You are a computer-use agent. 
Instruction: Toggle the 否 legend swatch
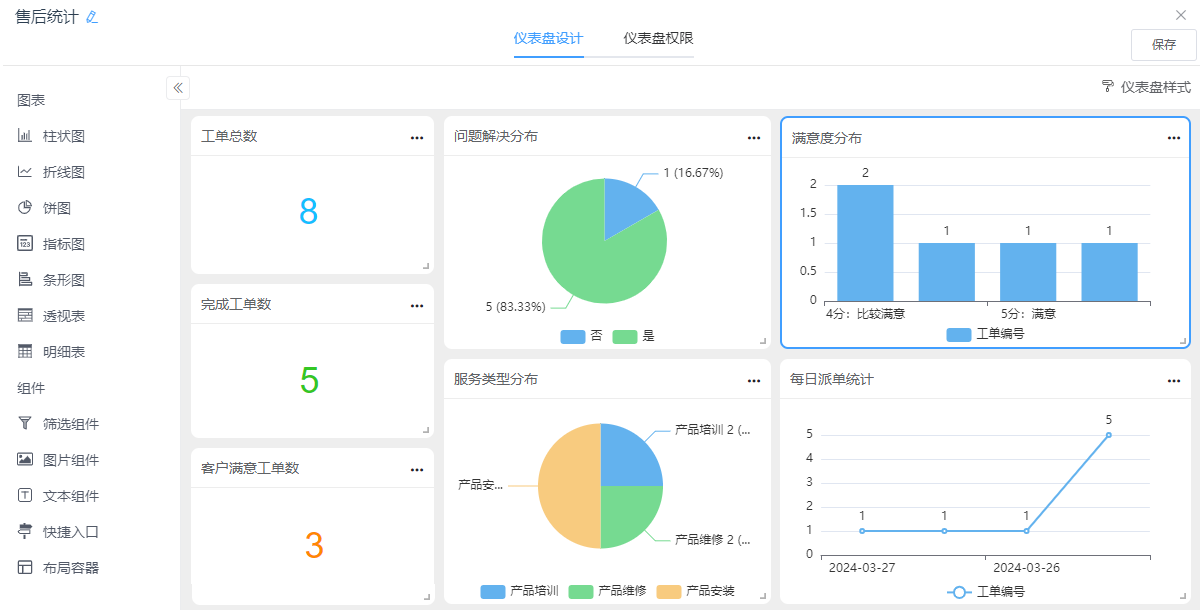(x=573, y=337)
